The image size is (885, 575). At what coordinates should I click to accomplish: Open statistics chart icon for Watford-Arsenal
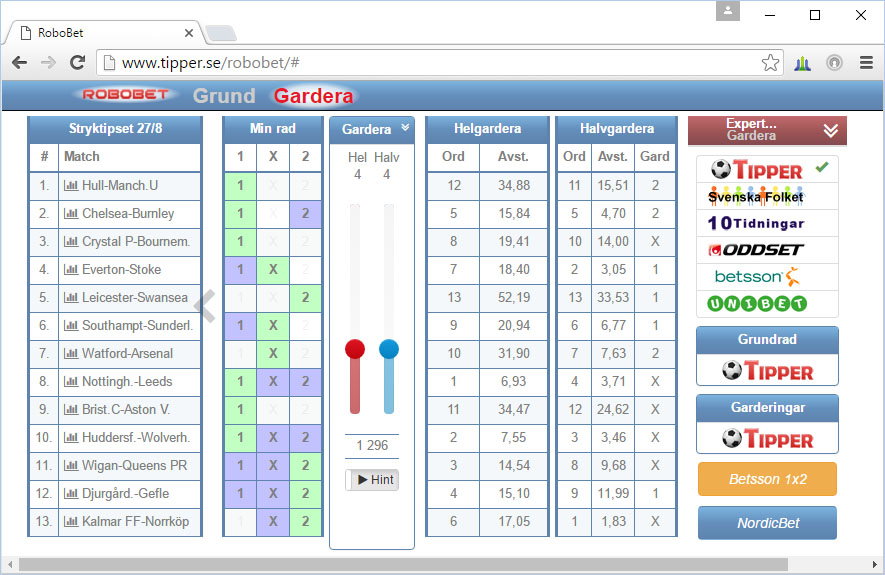[71, 354]
